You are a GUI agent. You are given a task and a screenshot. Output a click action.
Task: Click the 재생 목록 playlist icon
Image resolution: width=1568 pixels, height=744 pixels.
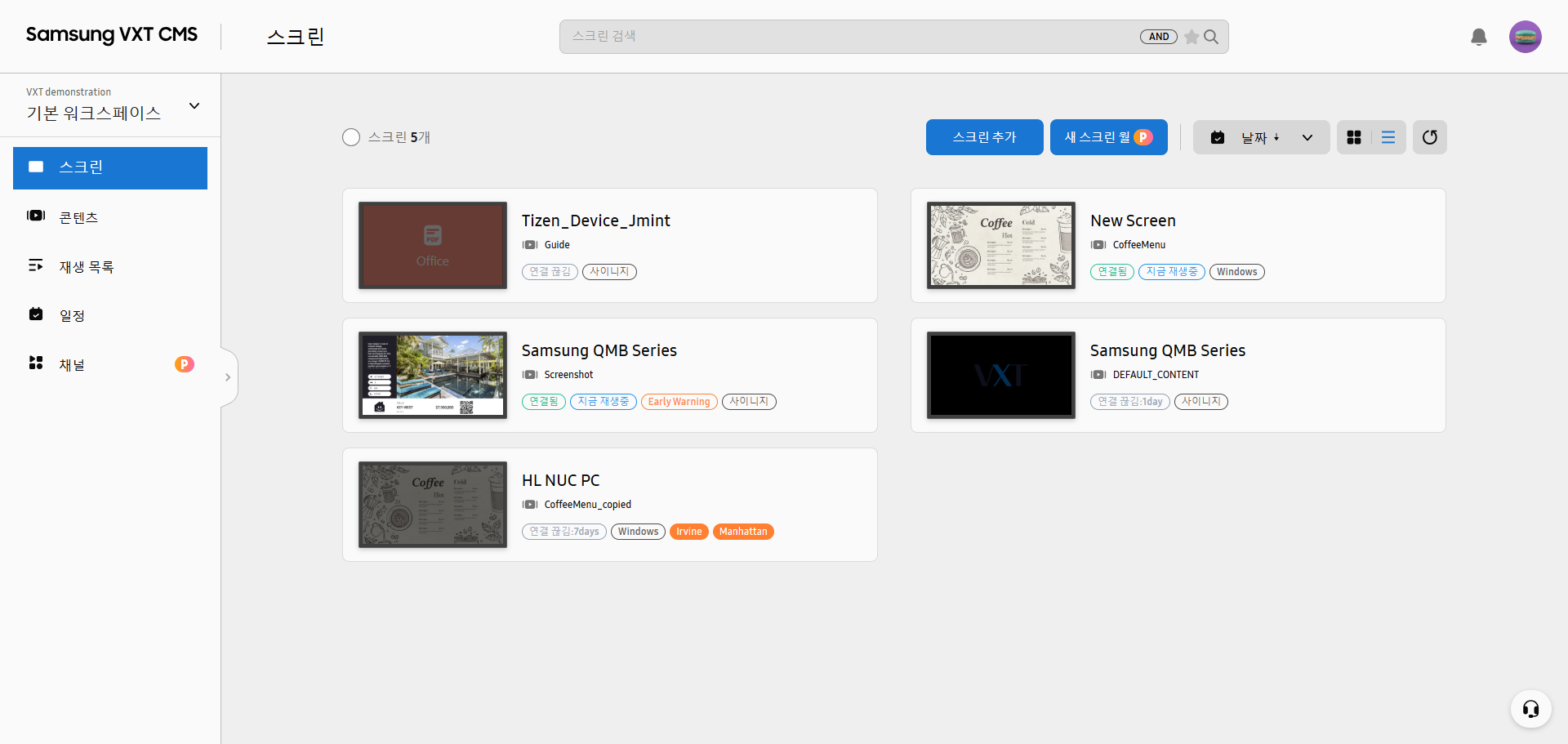click(36, 265)
